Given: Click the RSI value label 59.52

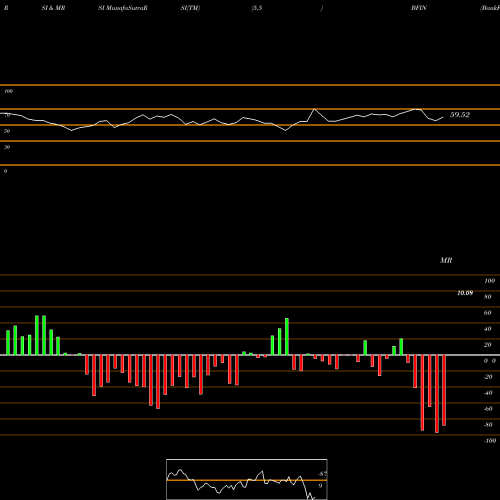Looking at the screenshot, I should [460, 115].
